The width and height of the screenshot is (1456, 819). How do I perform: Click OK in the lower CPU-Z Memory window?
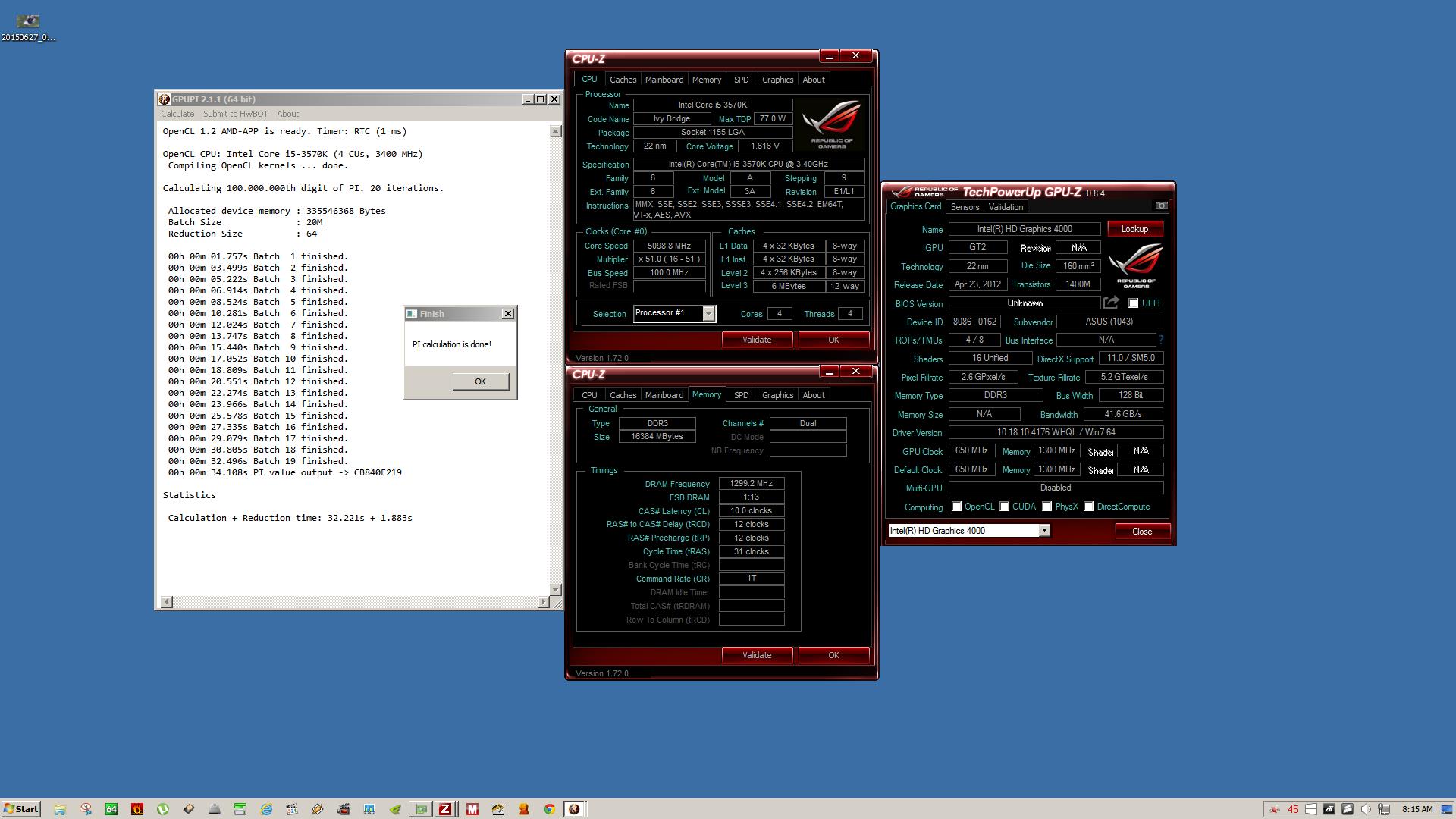(x=833, y=655)
